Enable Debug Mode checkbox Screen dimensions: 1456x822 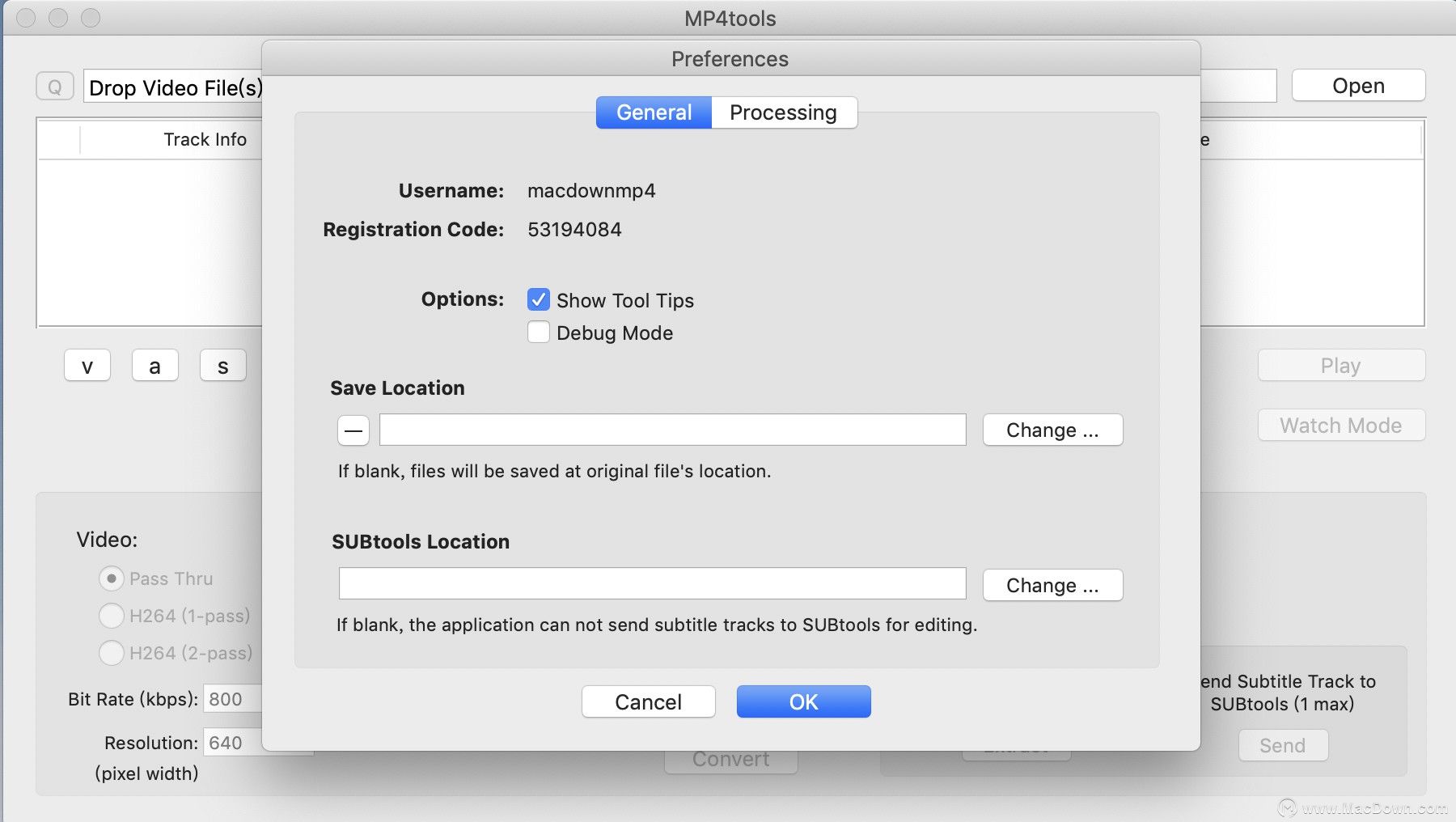539,333
